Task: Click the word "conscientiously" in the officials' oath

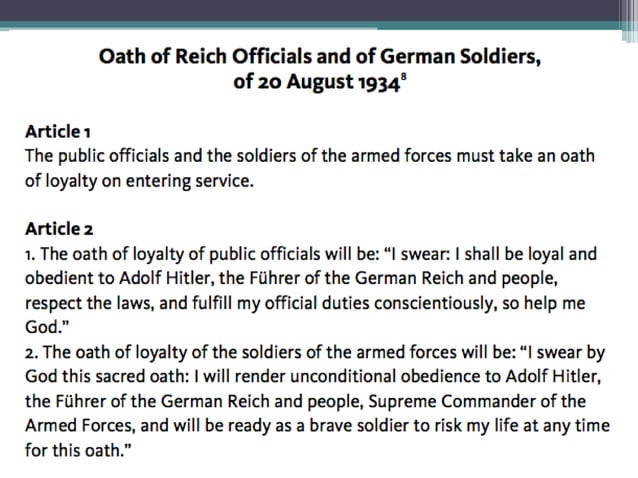Action: point(433,303)
